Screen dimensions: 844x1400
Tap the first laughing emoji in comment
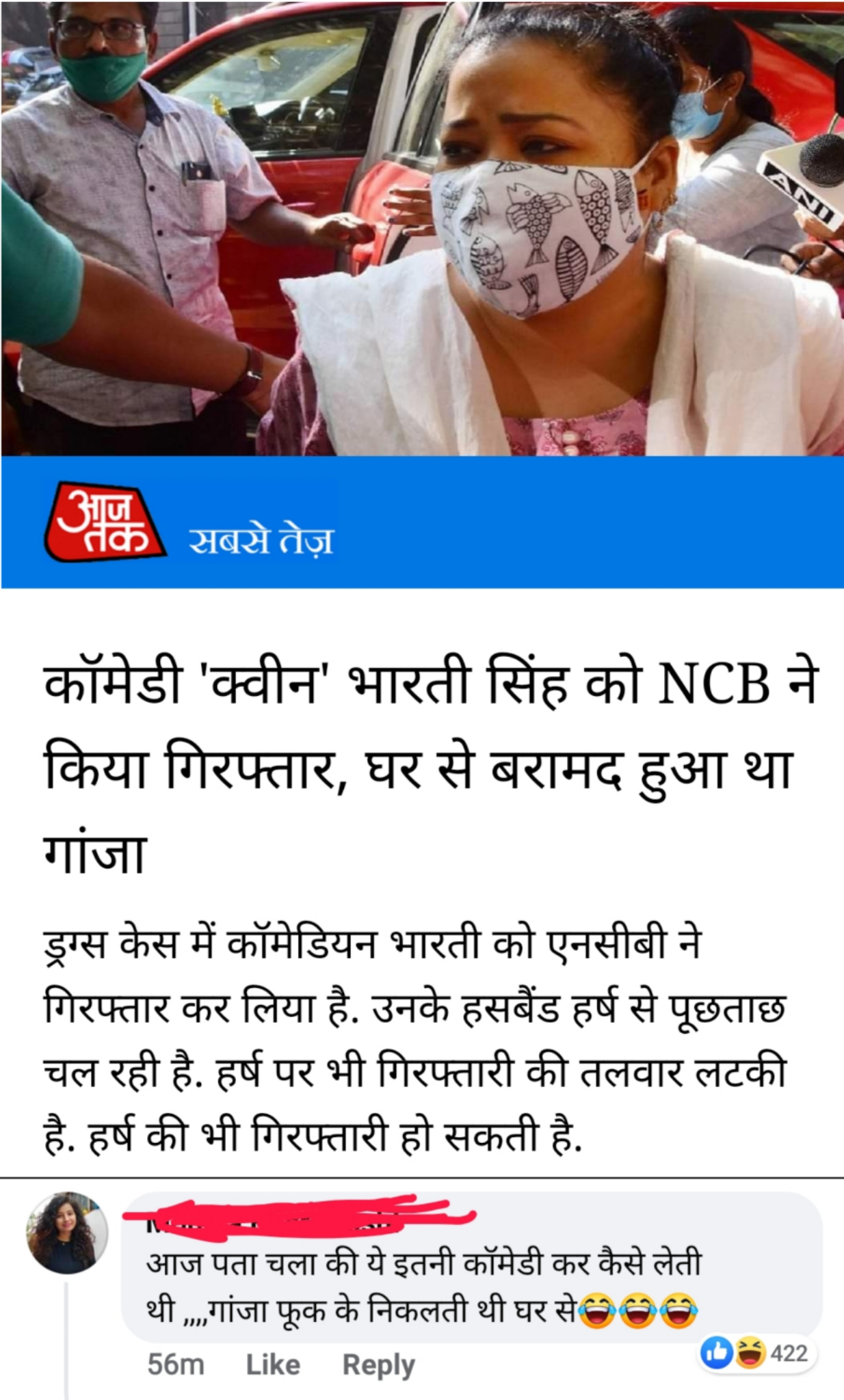pos(597,1310)
